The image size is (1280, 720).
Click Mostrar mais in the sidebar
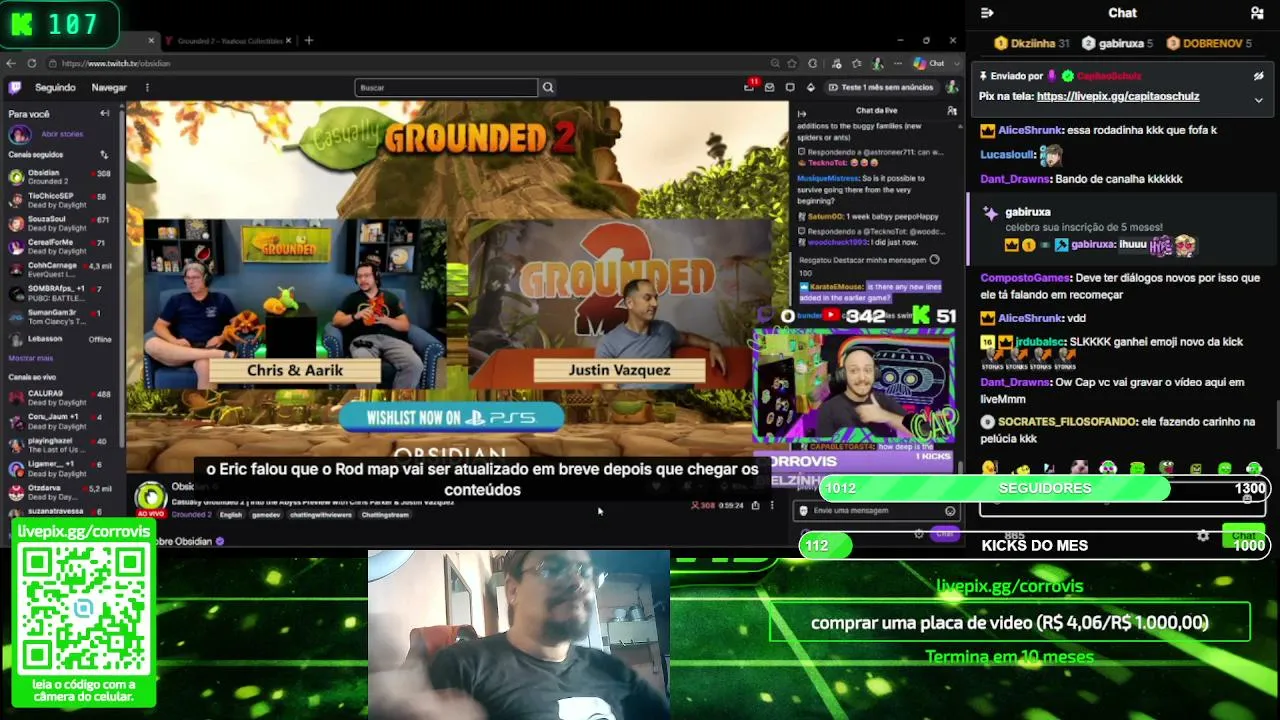pos(31,358)
